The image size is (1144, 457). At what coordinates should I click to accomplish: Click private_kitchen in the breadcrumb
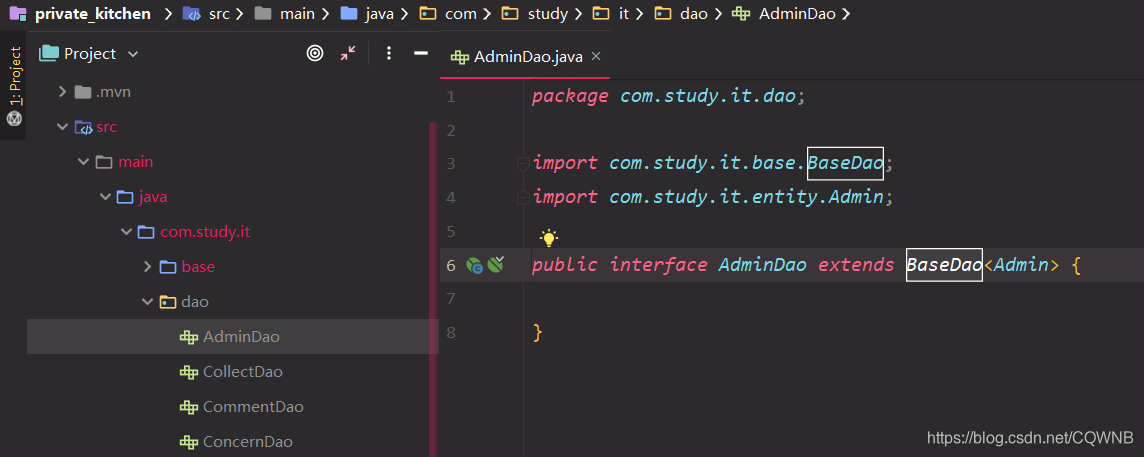click(93, 14)
